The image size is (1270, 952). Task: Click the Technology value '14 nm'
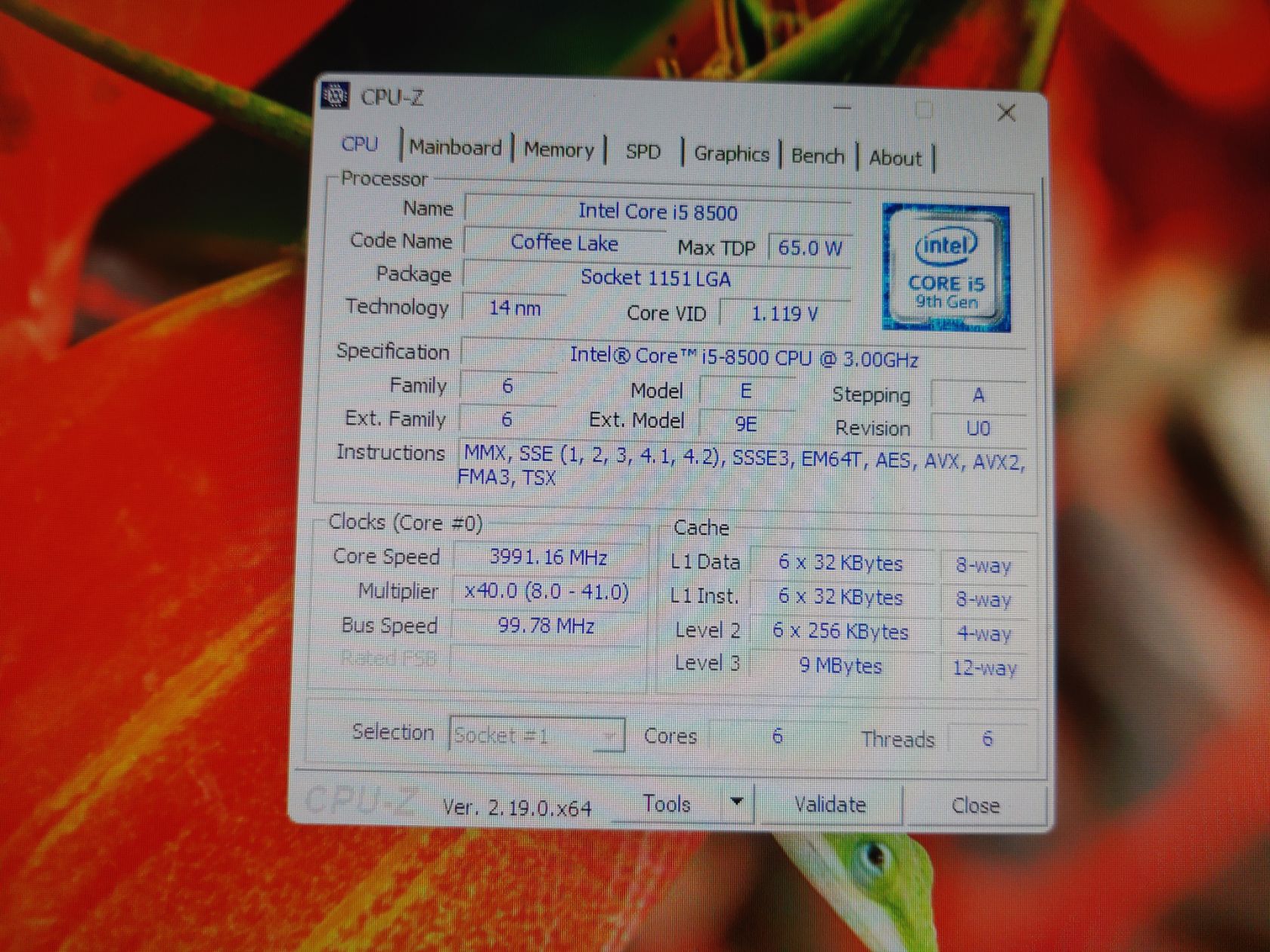pos(515,308)
